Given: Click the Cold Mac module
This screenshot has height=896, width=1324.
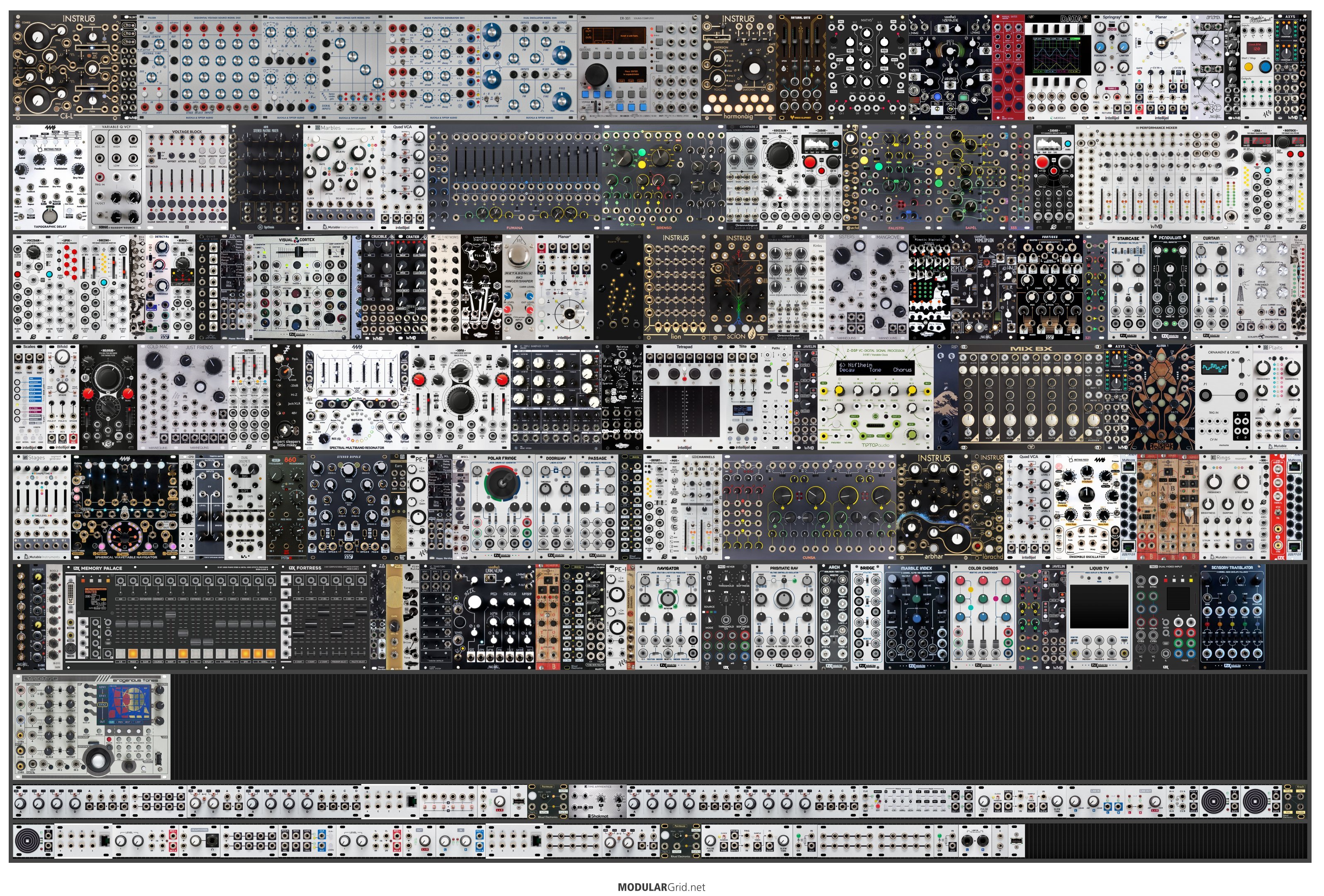Looking at the screenshot, I should coord(158,397).
